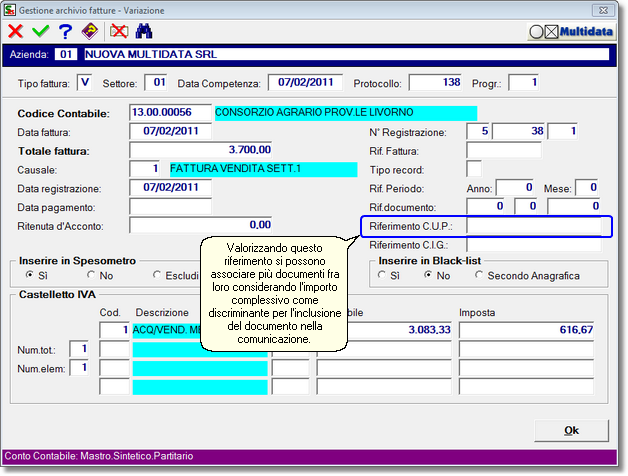This screenshot has height=476, width=628.
Task: Click the first IVA Cod. field
Action: pyautogui.click(x=114, y=330)
